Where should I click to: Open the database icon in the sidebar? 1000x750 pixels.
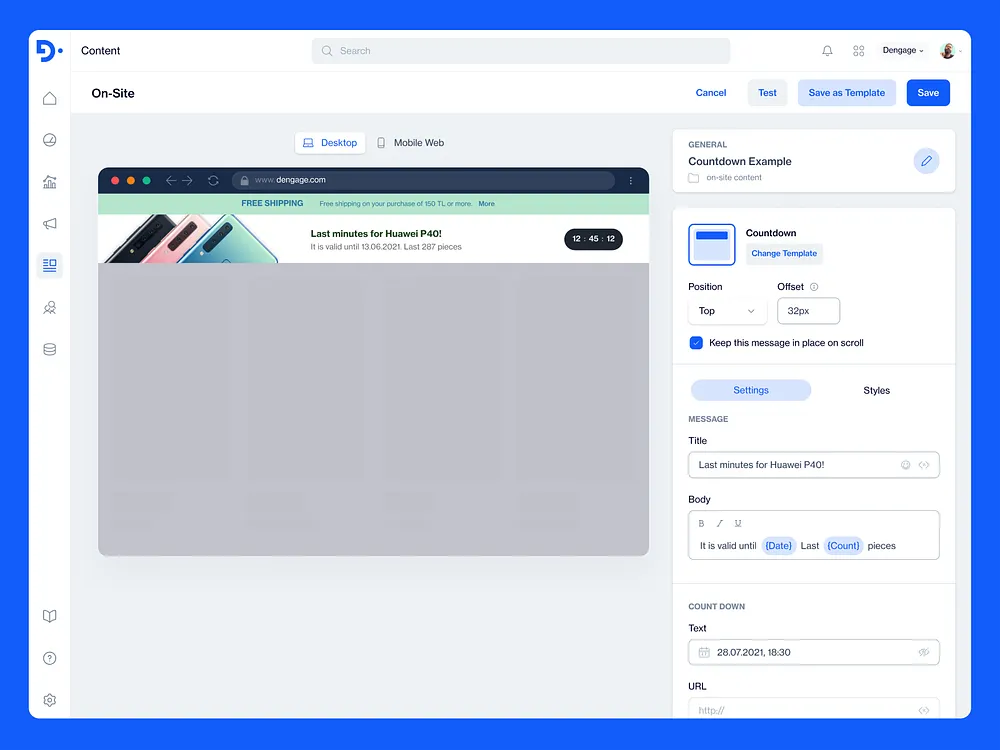coord(49,349)
